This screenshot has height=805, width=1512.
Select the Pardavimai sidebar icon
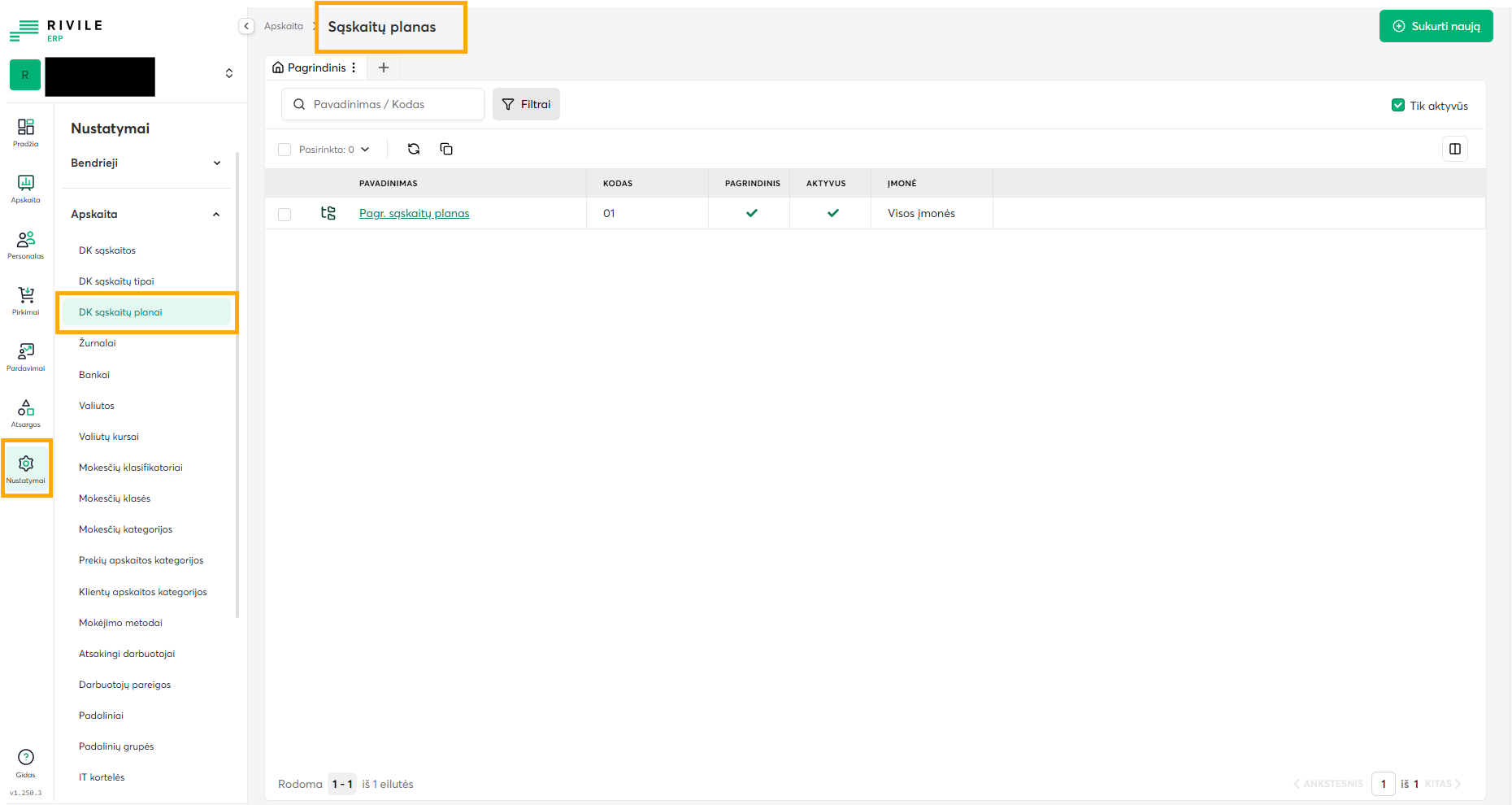pos(26,357)
